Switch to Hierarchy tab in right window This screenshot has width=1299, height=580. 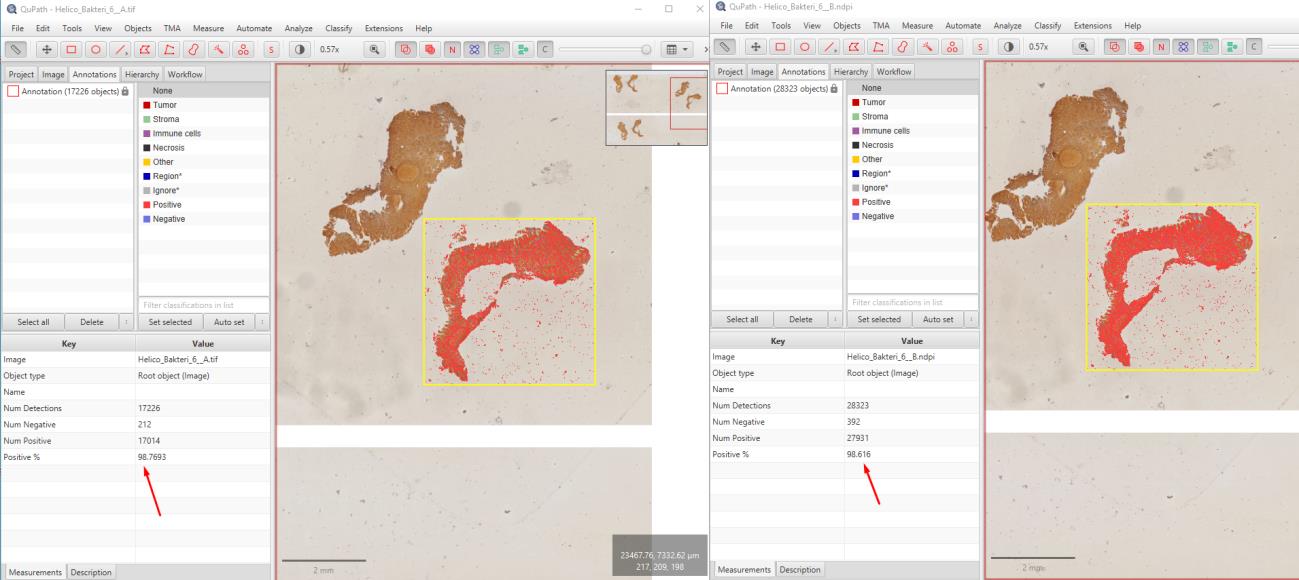click(851, 71)
